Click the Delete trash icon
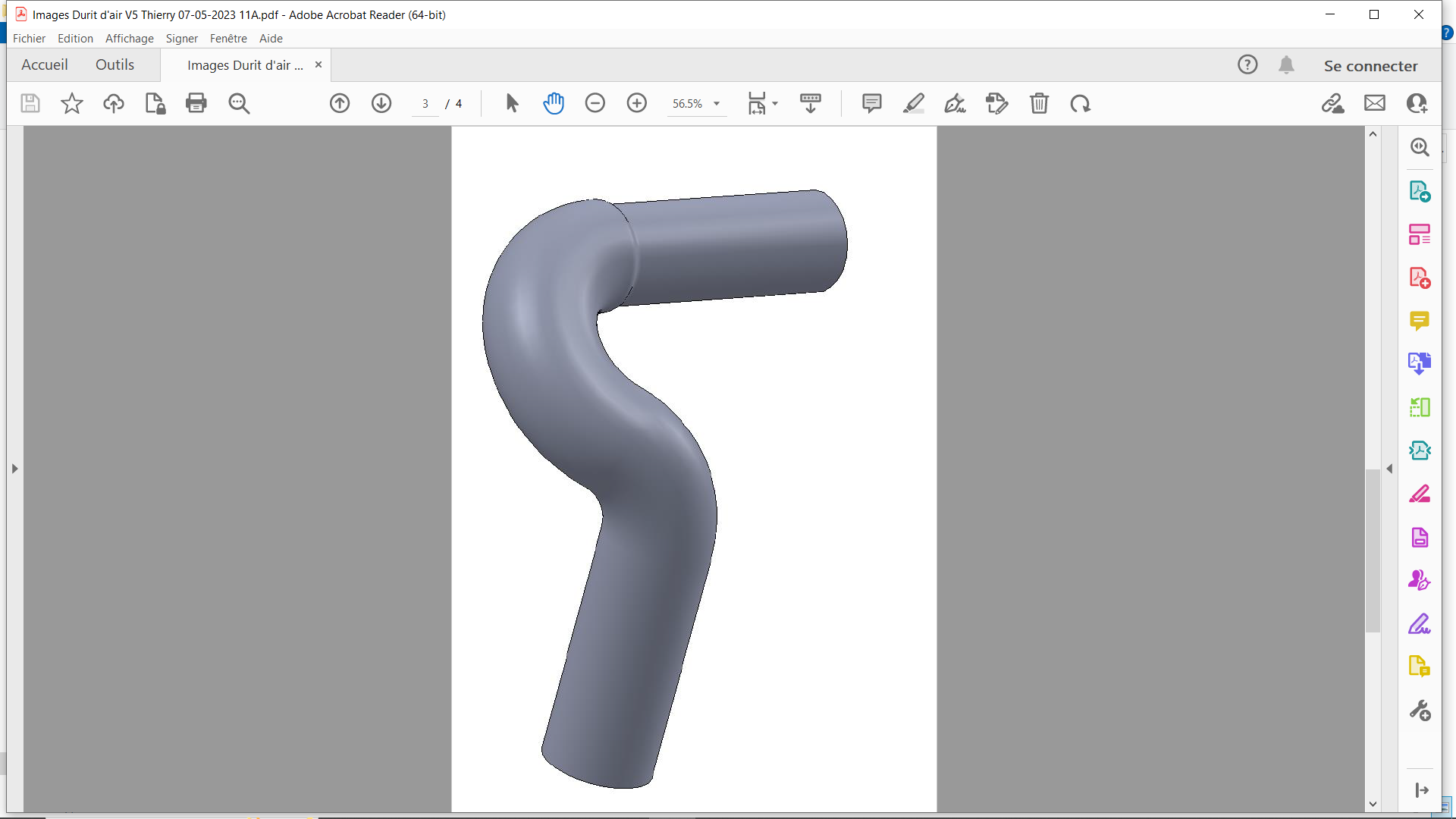Image resolution: width=1456 pixels, height=819 pixels. [x=1039, y=103]
